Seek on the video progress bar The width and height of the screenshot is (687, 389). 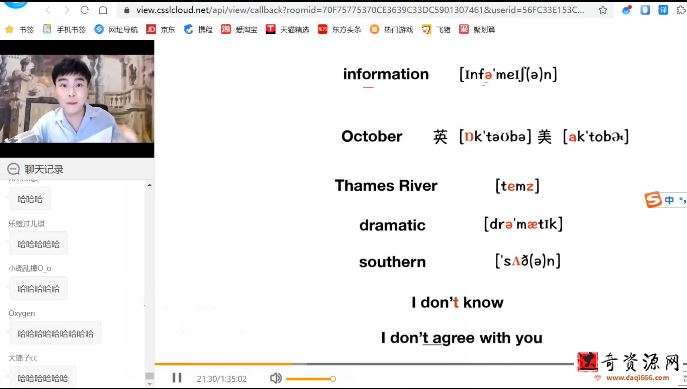[364, 364]
